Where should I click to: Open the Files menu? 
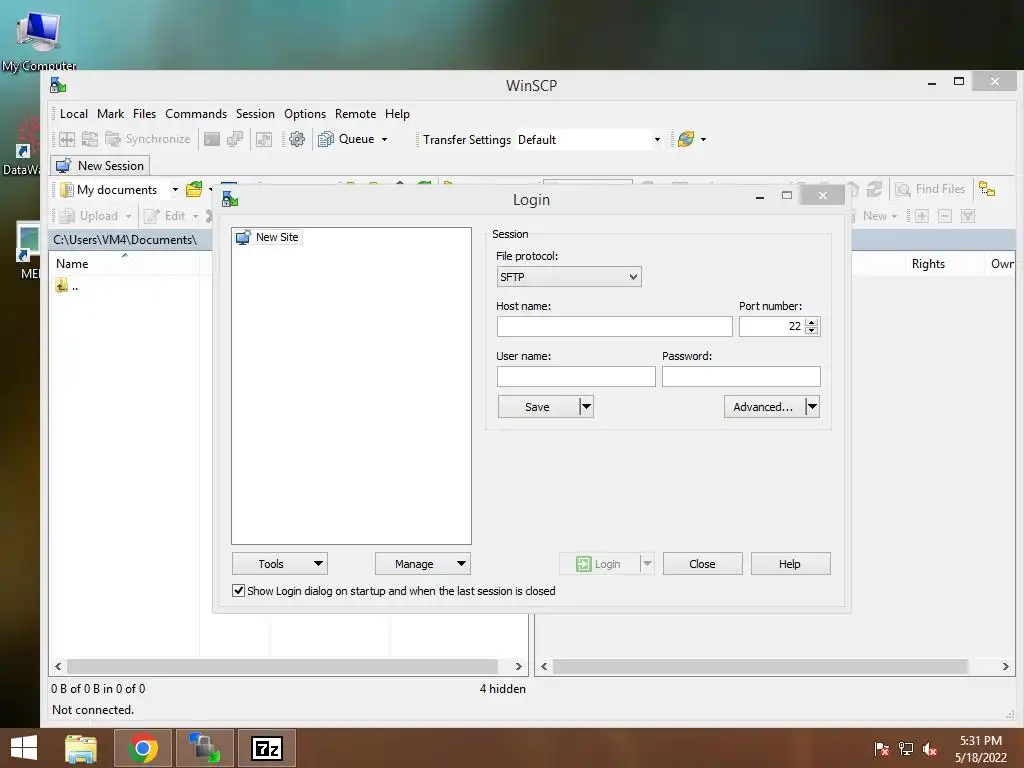point(144,114)
